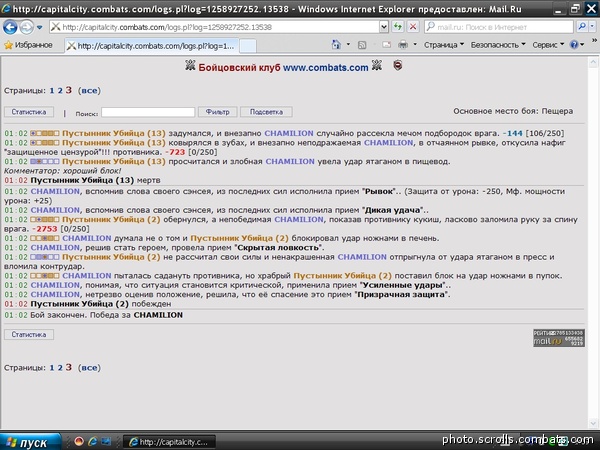The image size is (600, 450).
Task: Click the Подсветка button
Action: [266, 112]
